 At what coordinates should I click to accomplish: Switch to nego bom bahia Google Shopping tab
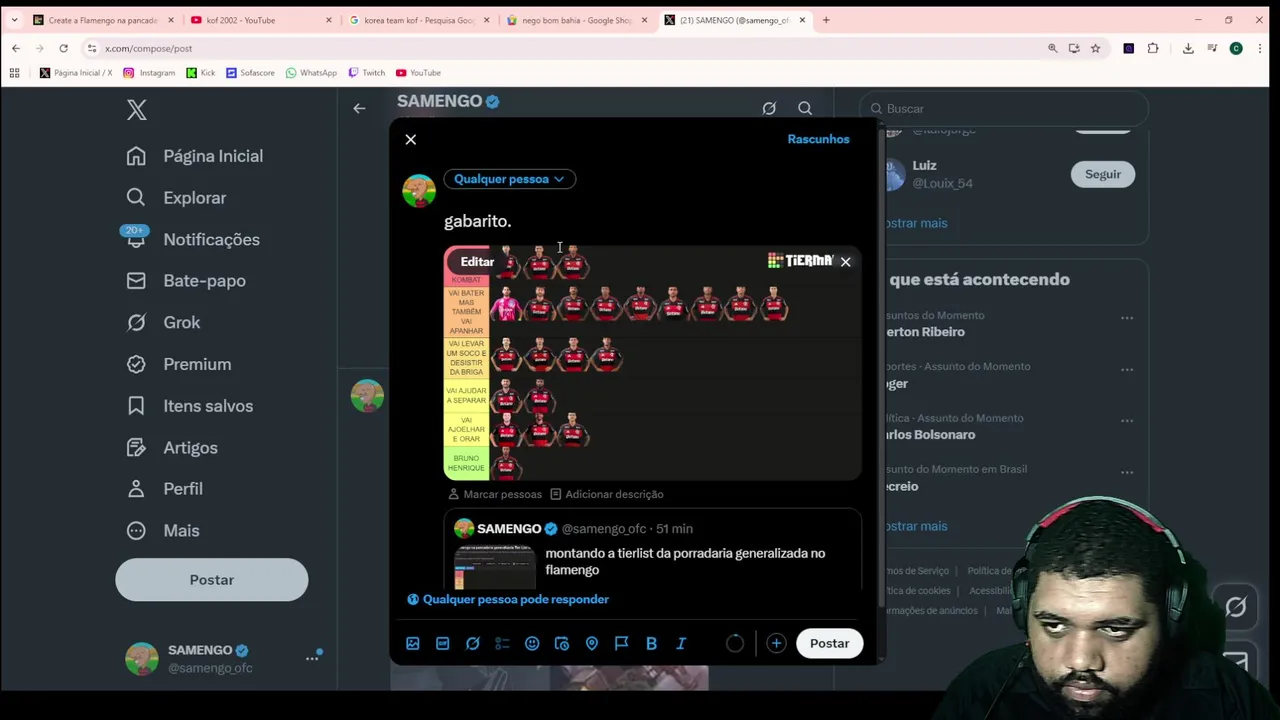pyautogui.click(x=577, y=20)
